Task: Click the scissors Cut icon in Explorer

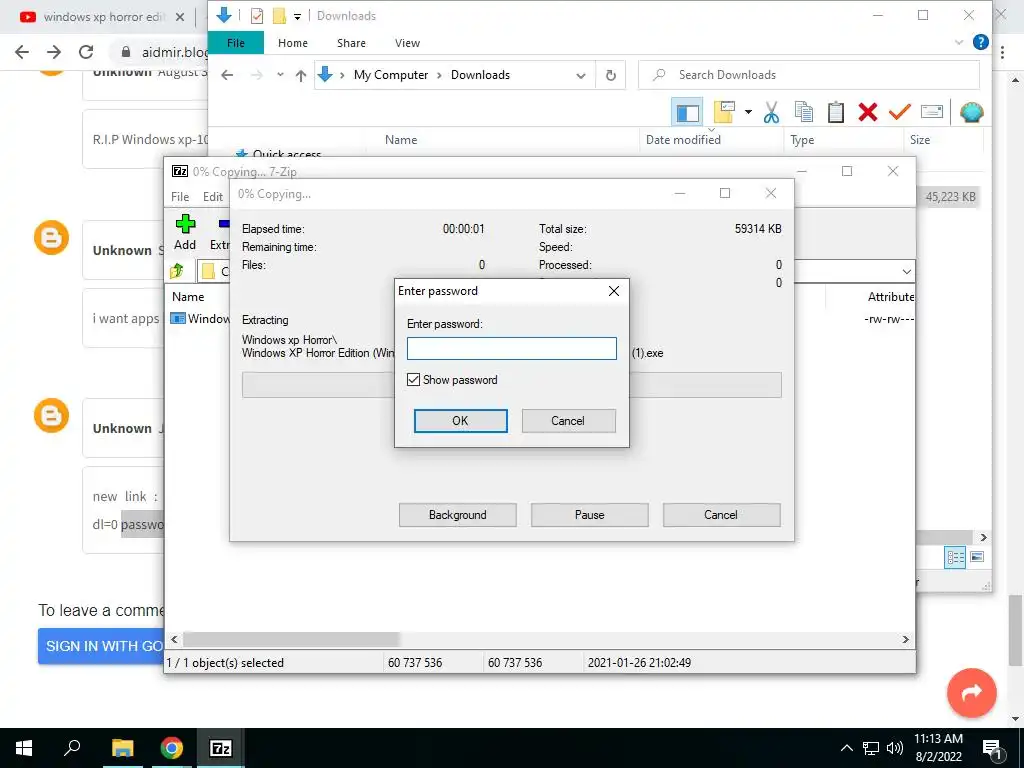Action: click(771, 112)
